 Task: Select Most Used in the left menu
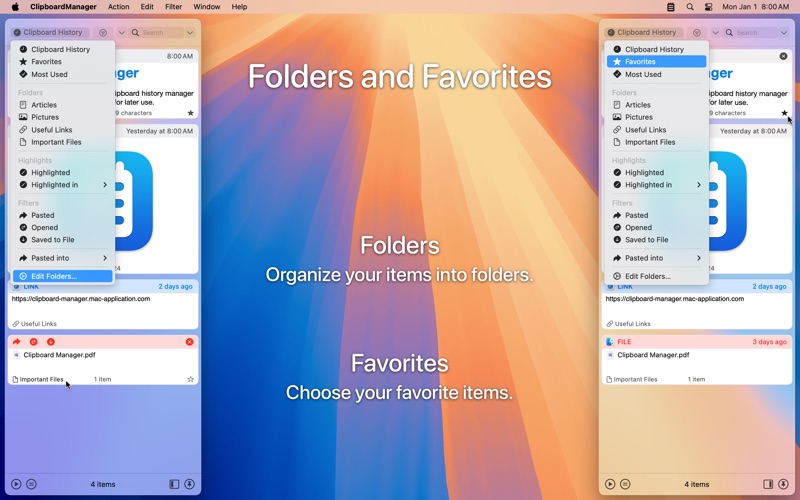[63, 74]
